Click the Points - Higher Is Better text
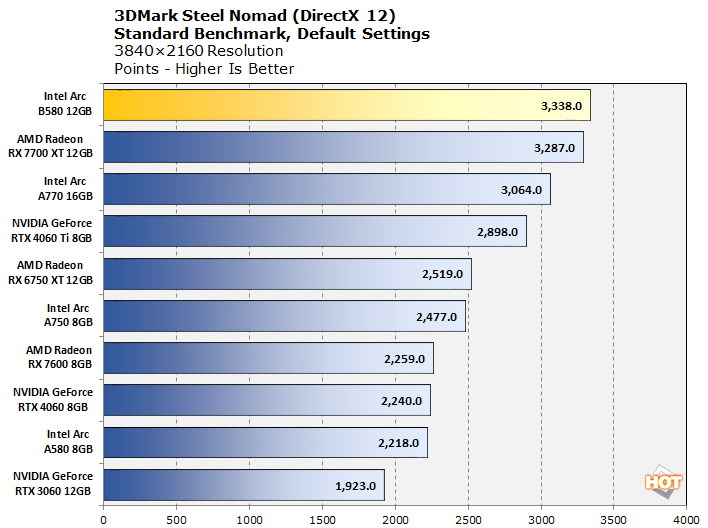 pos(204,68)
